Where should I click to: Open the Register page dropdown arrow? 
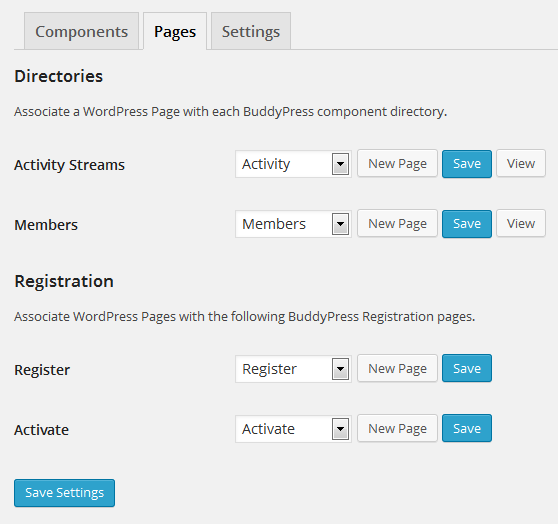tap(340, 369)
